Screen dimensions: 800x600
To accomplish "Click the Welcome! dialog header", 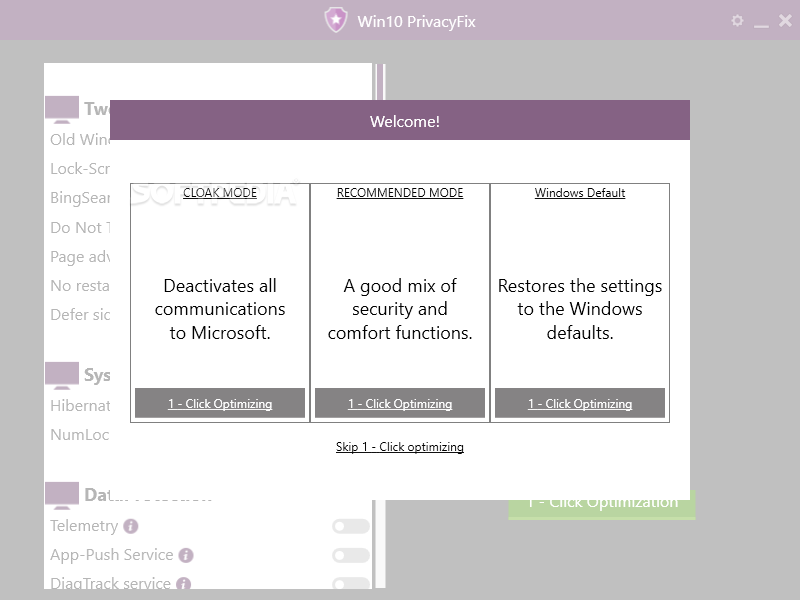I will click(x=400, y=120).
